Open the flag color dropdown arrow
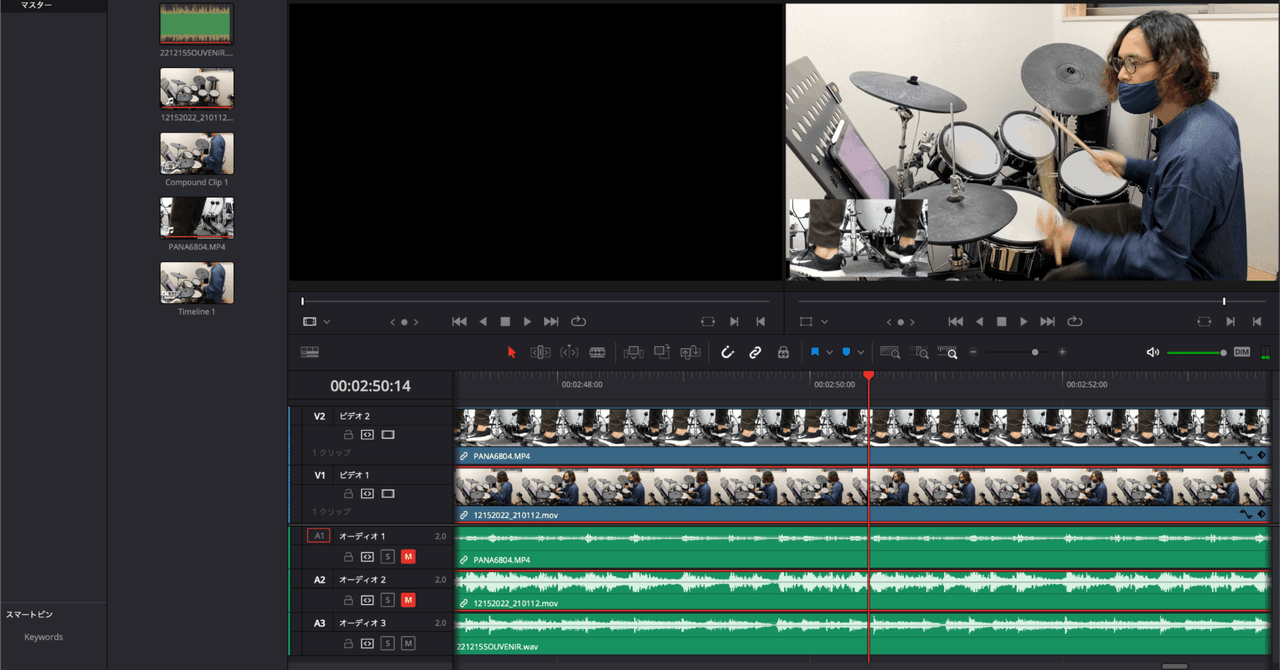 [829, 353]
